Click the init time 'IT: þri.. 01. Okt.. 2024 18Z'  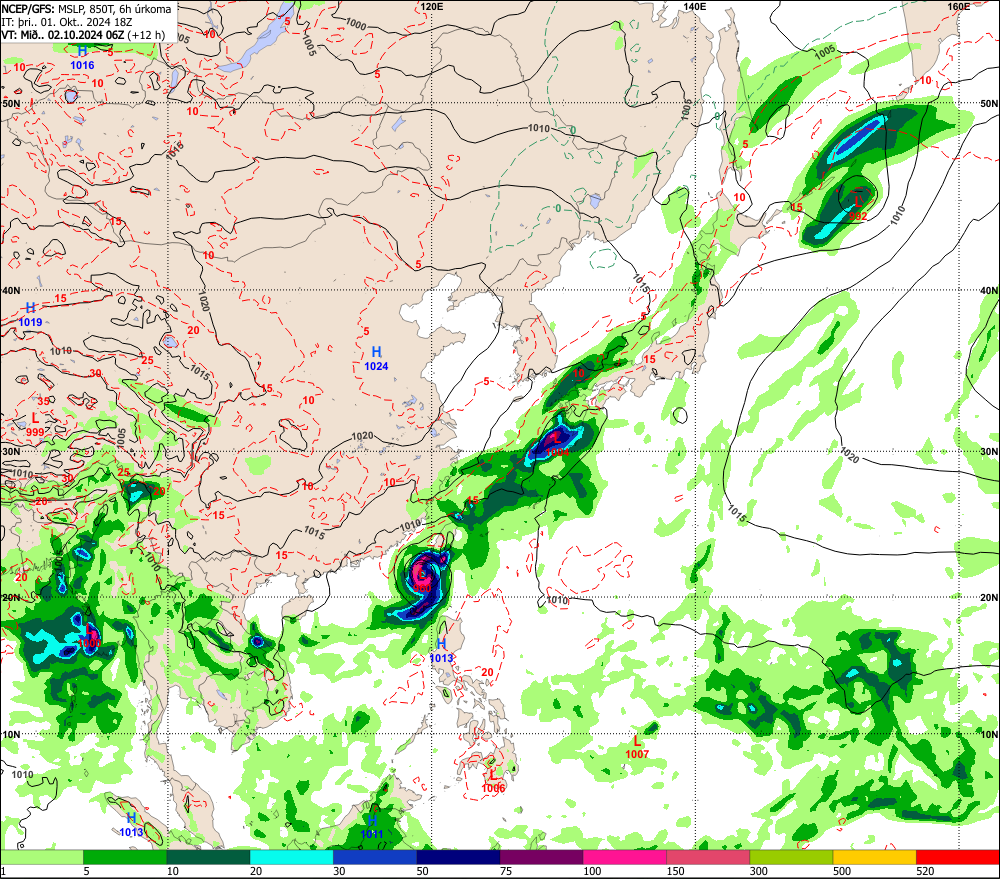(x=67, y=22)
